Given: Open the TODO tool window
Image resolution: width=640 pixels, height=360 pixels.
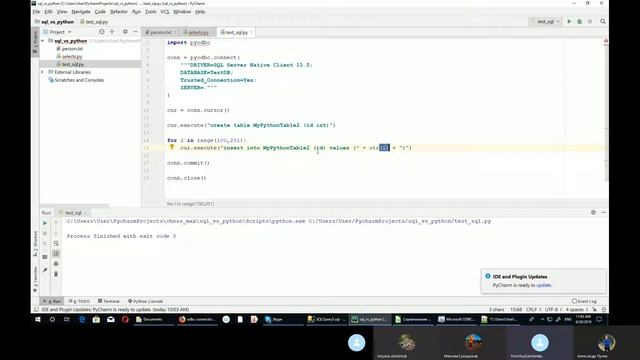Looking at the screenshot, I should [79, 301].
